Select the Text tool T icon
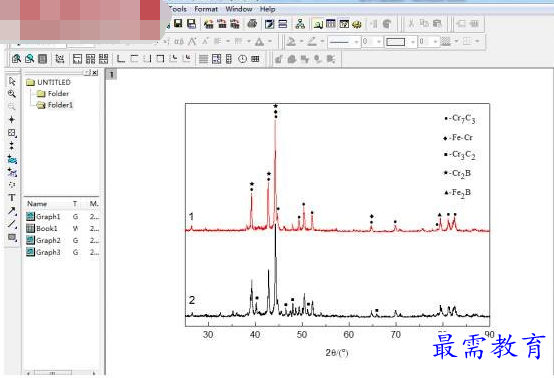Viewport: 554px width, 378px height. click(12, 197)
